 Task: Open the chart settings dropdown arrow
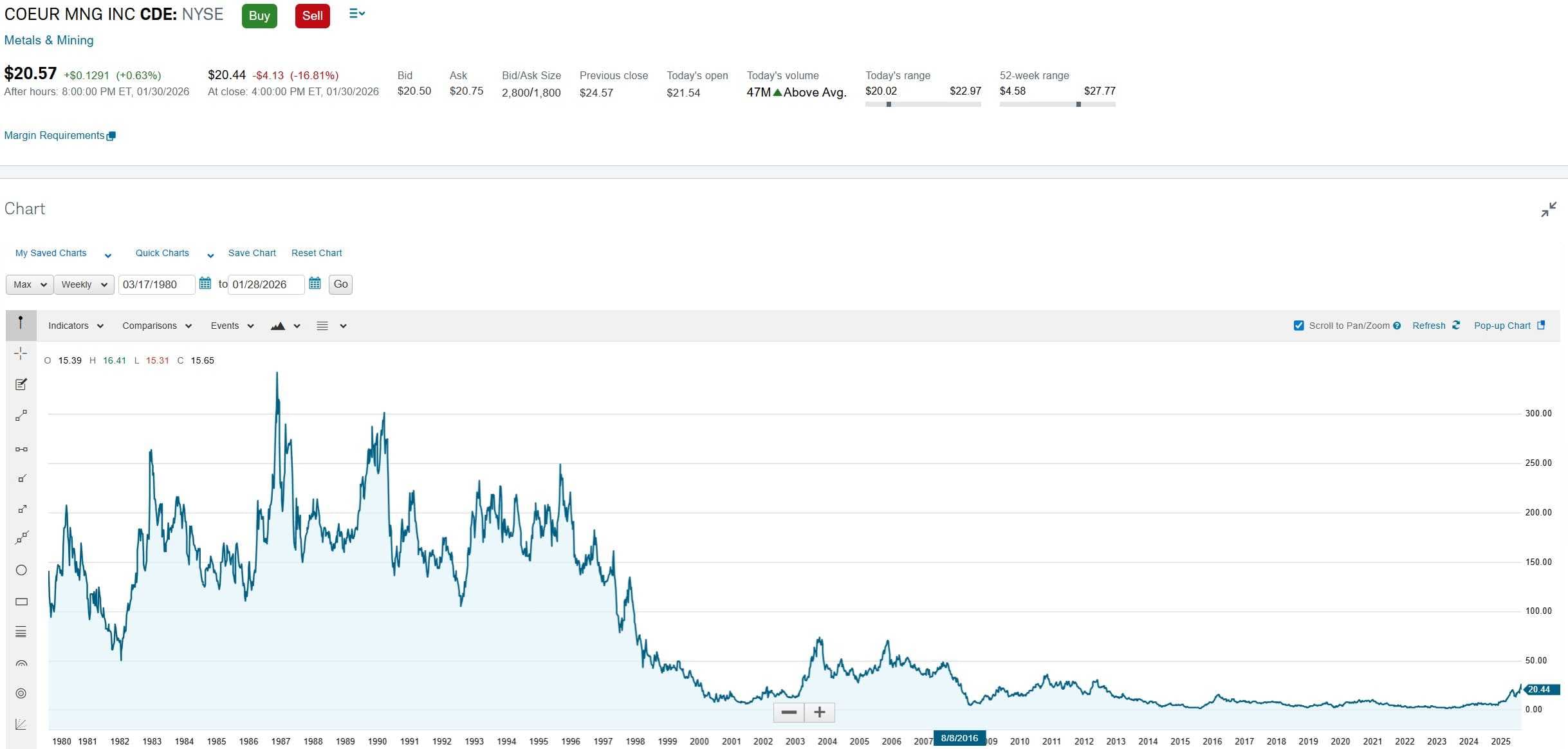[344, 326]
